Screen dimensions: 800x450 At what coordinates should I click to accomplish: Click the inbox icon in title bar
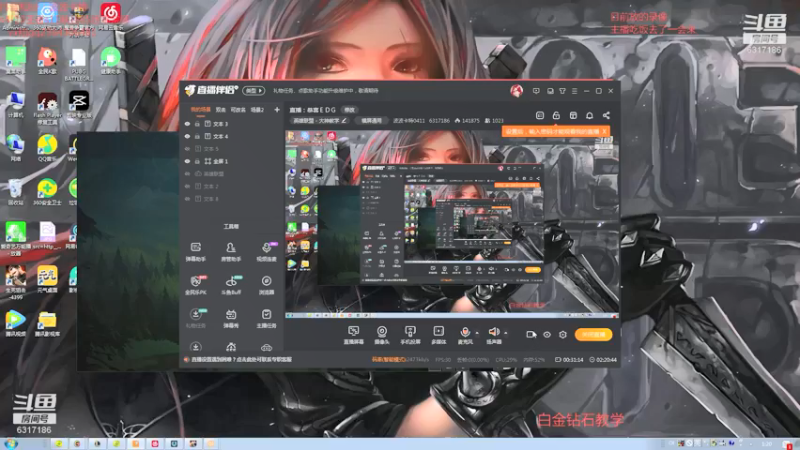coord(550,91)
